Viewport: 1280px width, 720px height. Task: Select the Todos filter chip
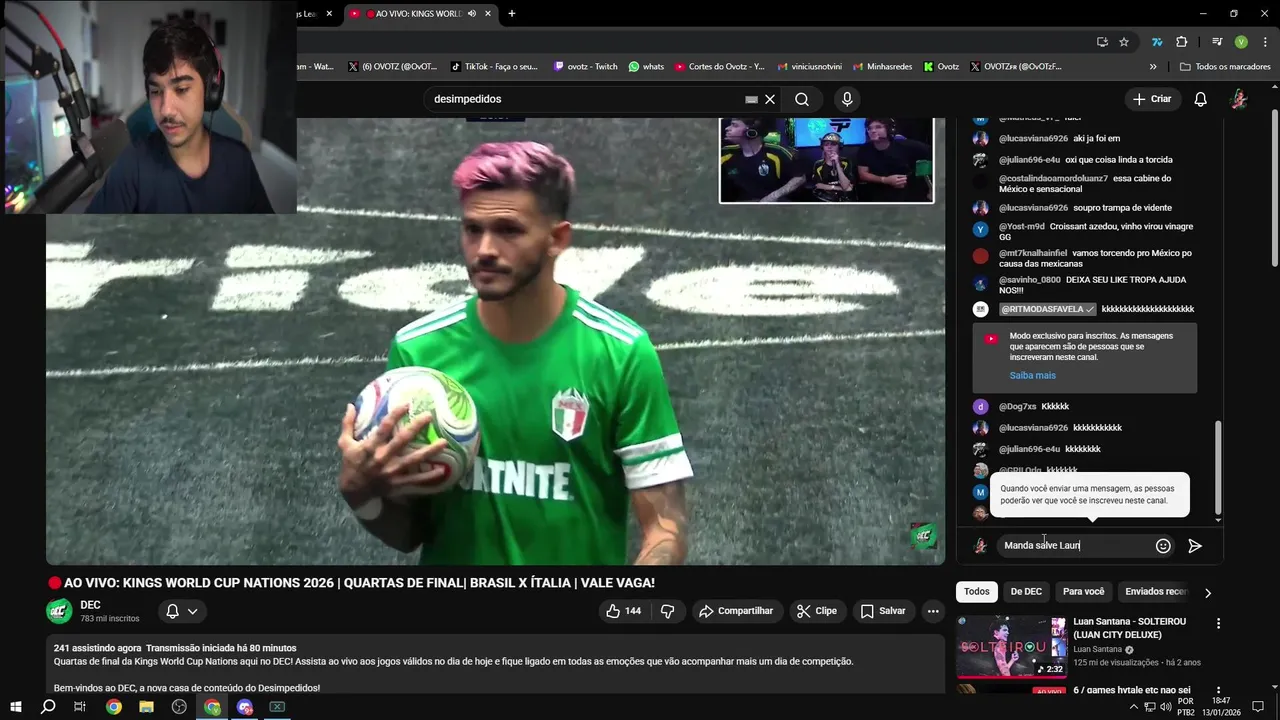pyautogui.click(x=977, y=592)
